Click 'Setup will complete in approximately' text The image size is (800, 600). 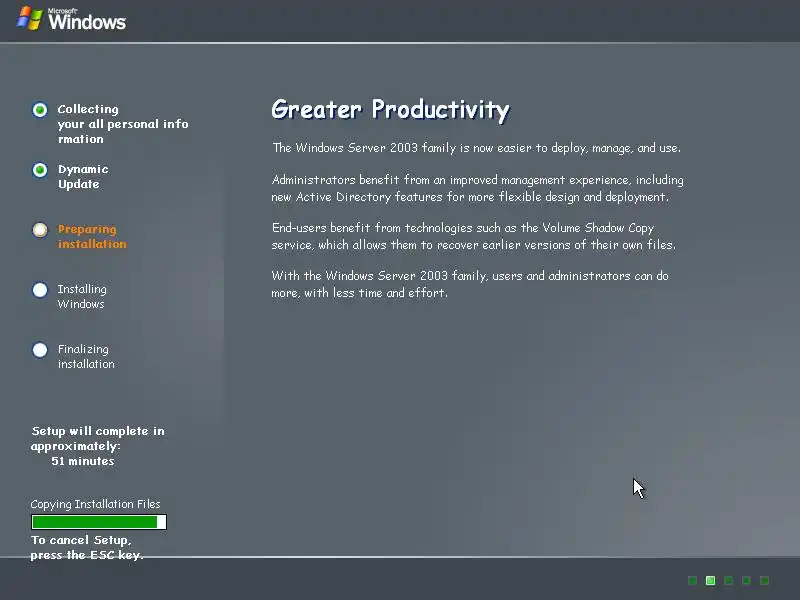pos(98,439)
